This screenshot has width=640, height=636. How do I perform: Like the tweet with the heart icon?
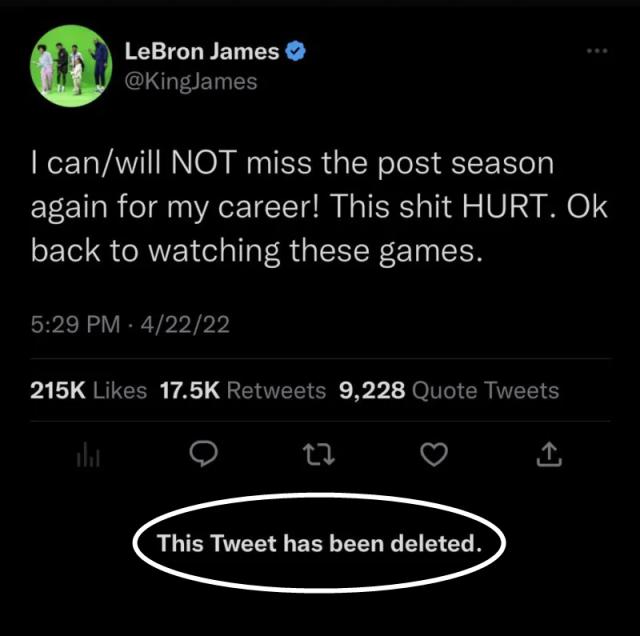433,456
